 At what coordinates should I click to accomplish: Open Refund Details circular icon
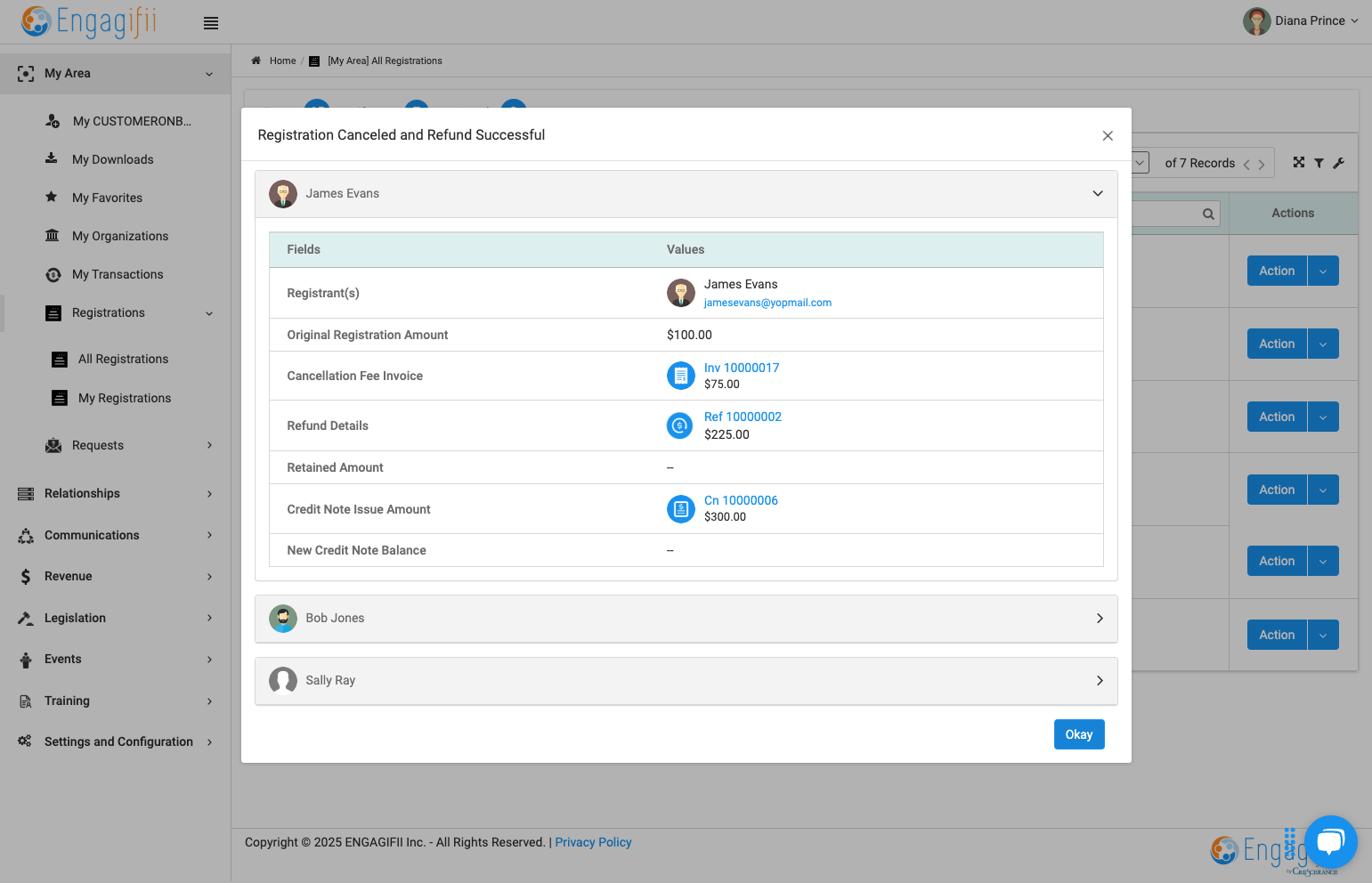pos(680,425)
